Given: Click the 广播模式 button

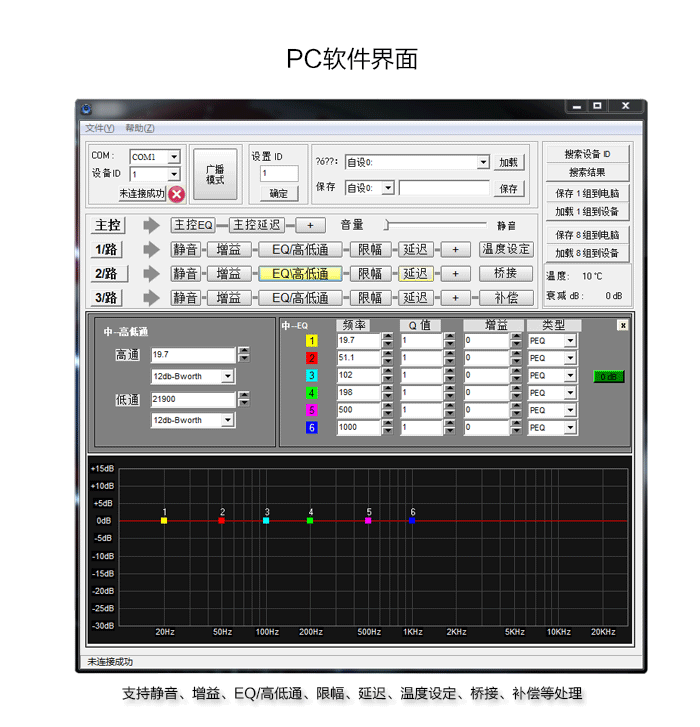Looking at the screenshot, I should (x=215, y=175).
